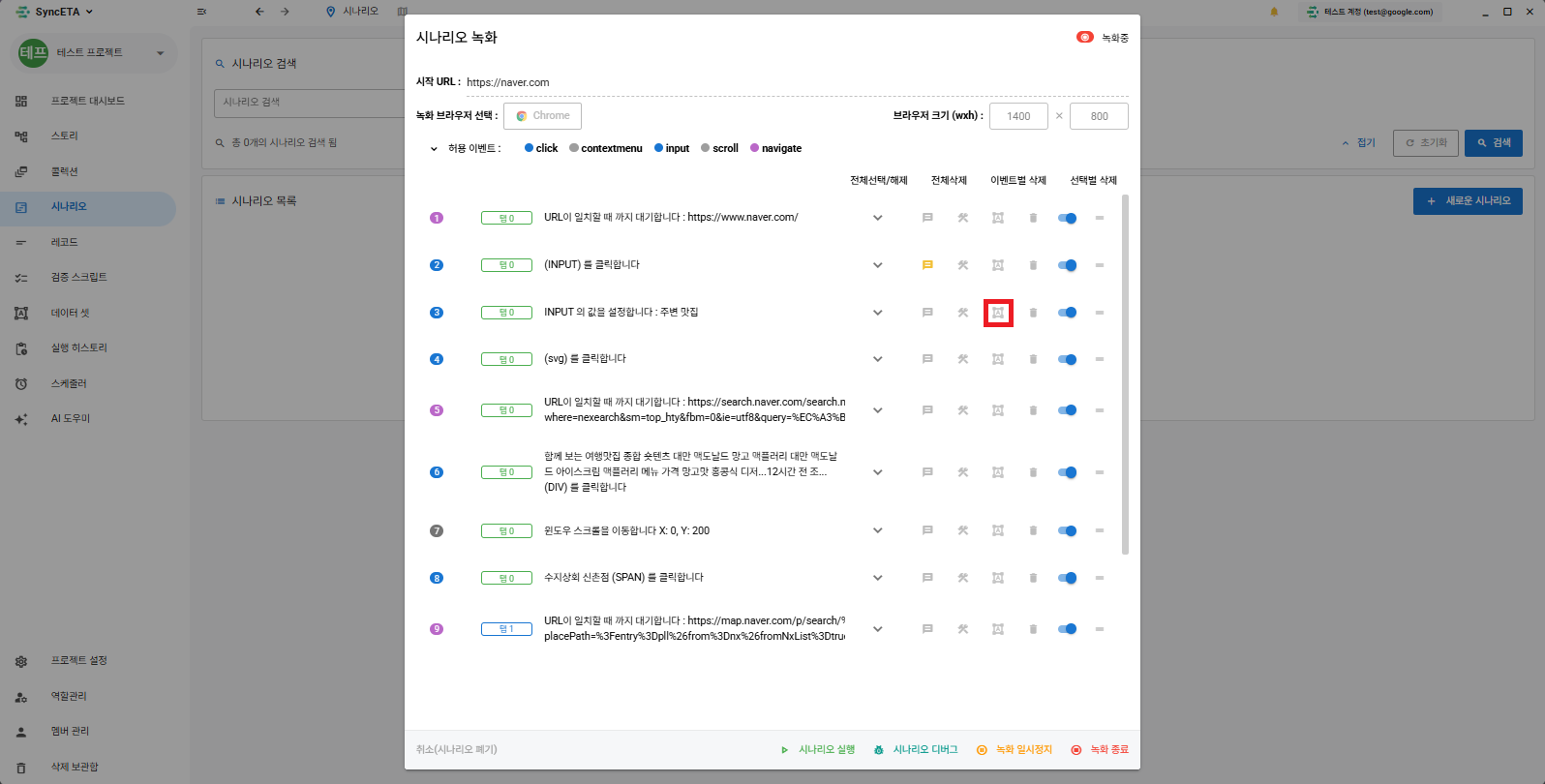
Task: Click the minus icon on the 윈도우 스크롤 step
Action: coord(1100,530)
